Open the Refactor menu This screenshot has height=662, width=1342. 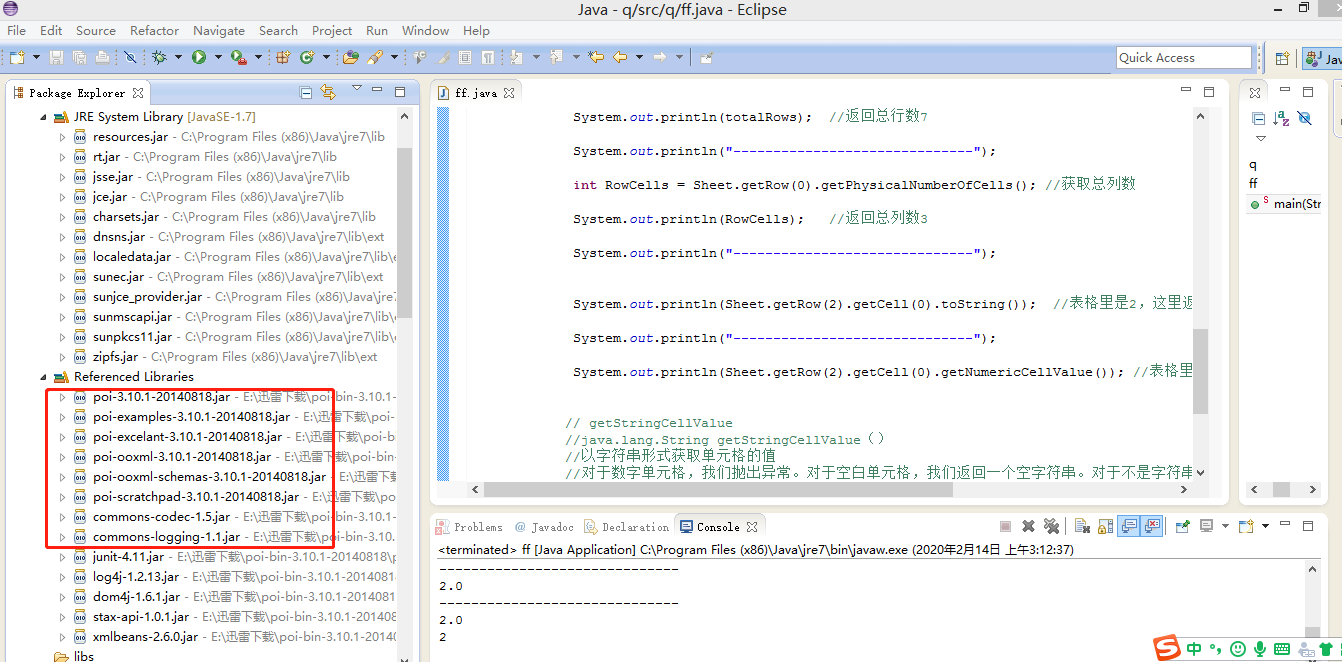155,30
